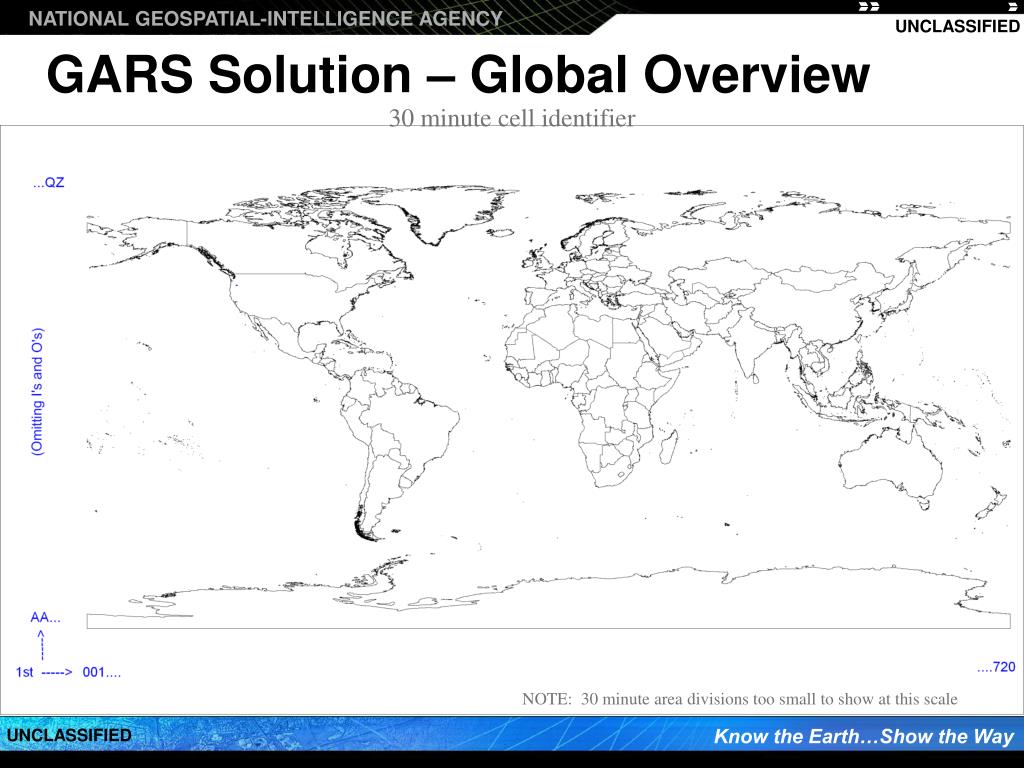Viewport: 1024px width, 768px height.
Task: Click the 'GARS Solution – Global Overview' title
Action: click(458, 75)
